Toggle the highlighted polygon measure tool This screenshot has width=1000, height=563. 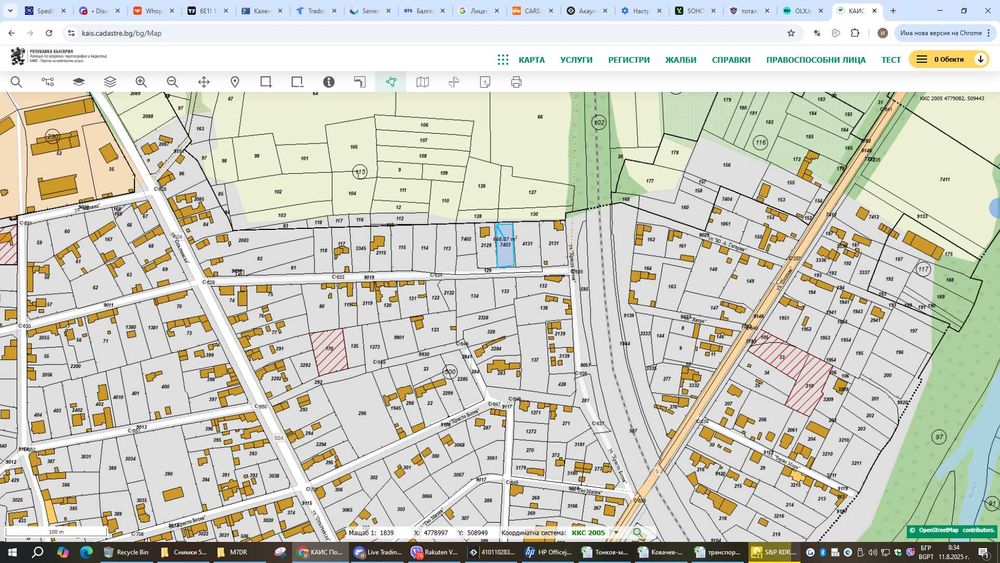(390, 82)
